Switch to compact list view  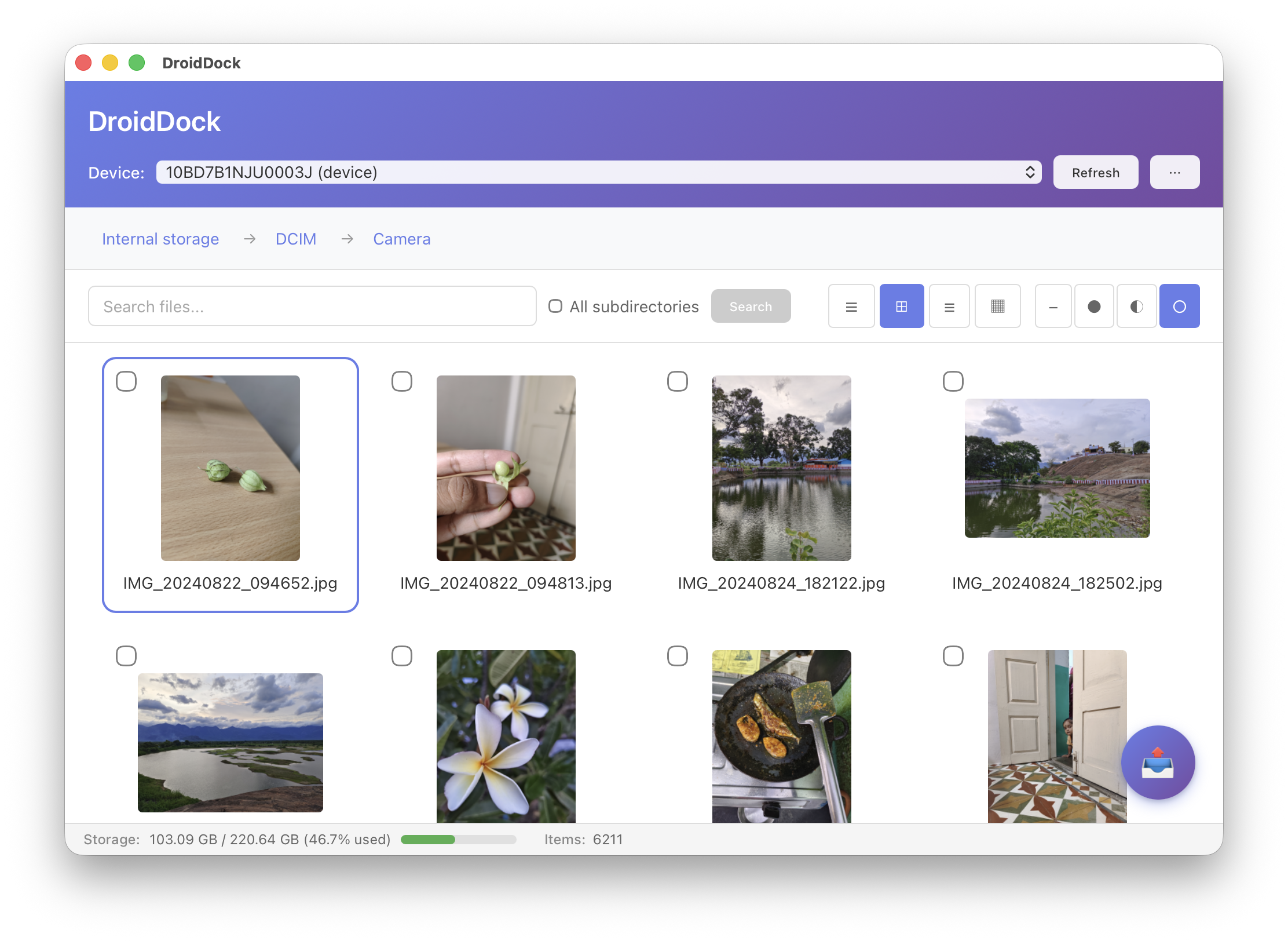[x=949, y=306]
